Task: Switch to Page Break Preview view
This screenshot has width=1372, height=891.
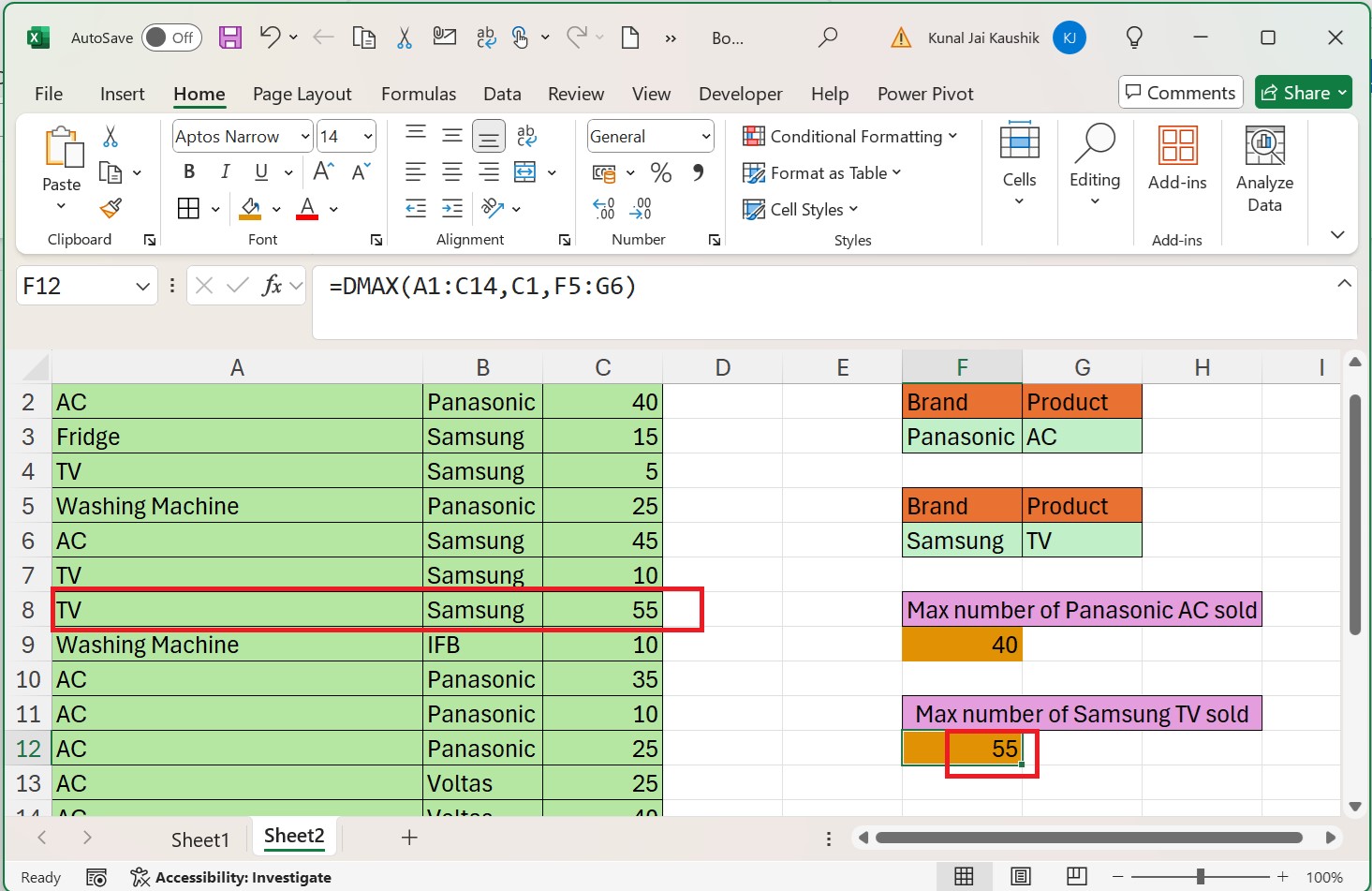Action: (x=1076, y=877)
